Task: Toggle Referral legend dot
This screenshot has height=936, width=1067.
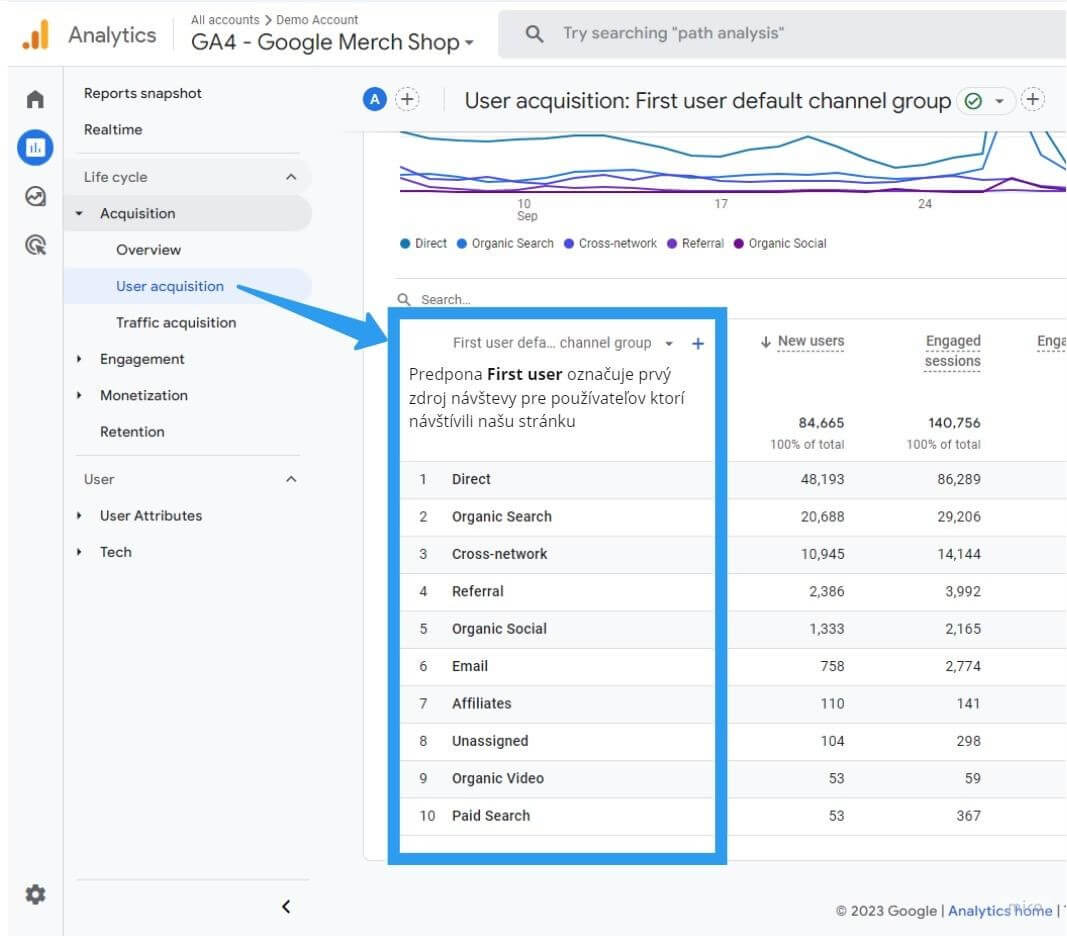Action: click(672, 244)
